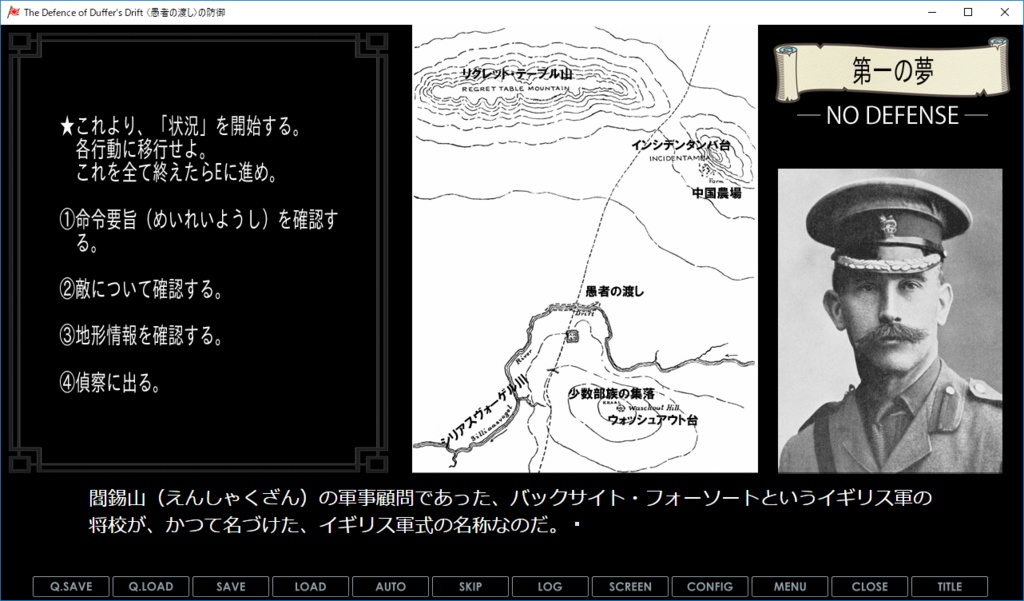Open the quick save with Q.SAVE
The image size is (1024, 601).
tap(70, 587)
